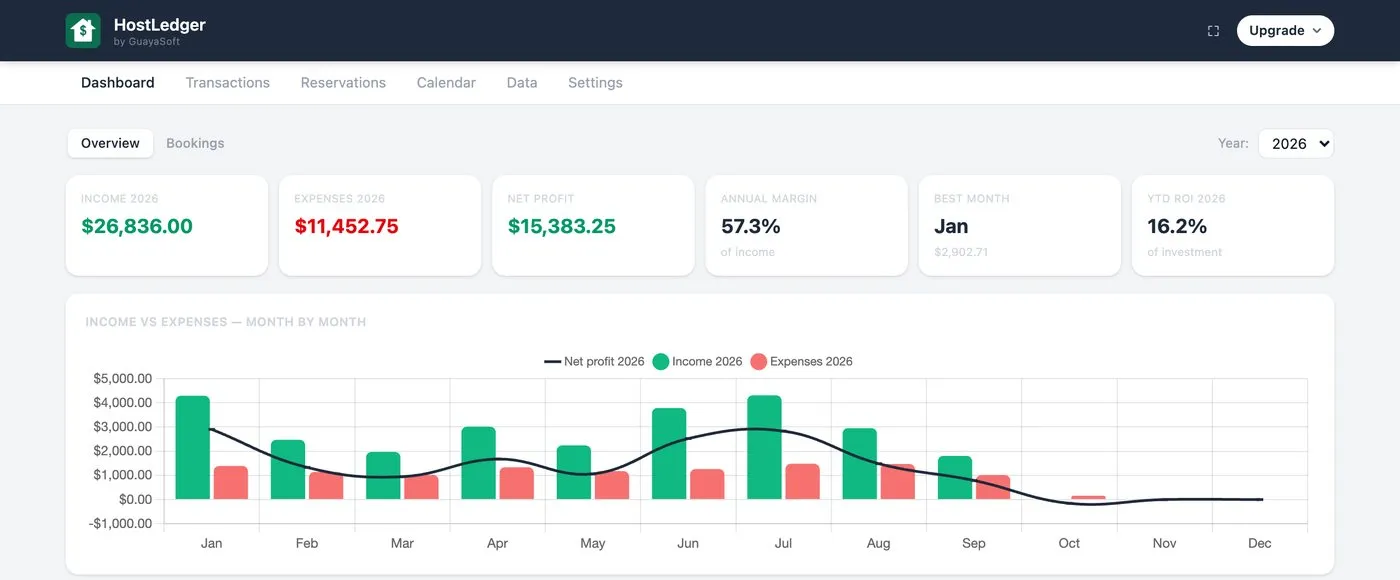Click the Nov x-axis label
The width and height of the screenshot is (1400, 580).
[x=1164, y=543]
